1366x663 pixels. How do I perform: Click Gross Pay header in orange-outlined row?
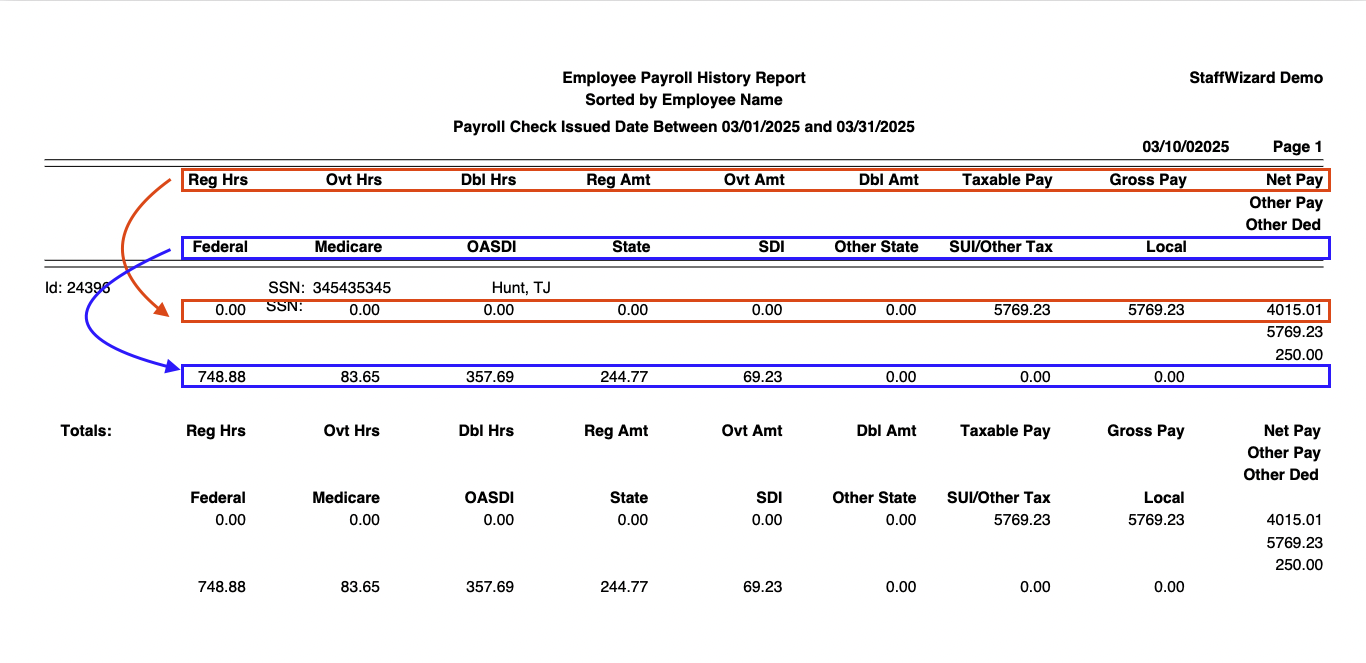[x=1148, y=180]
